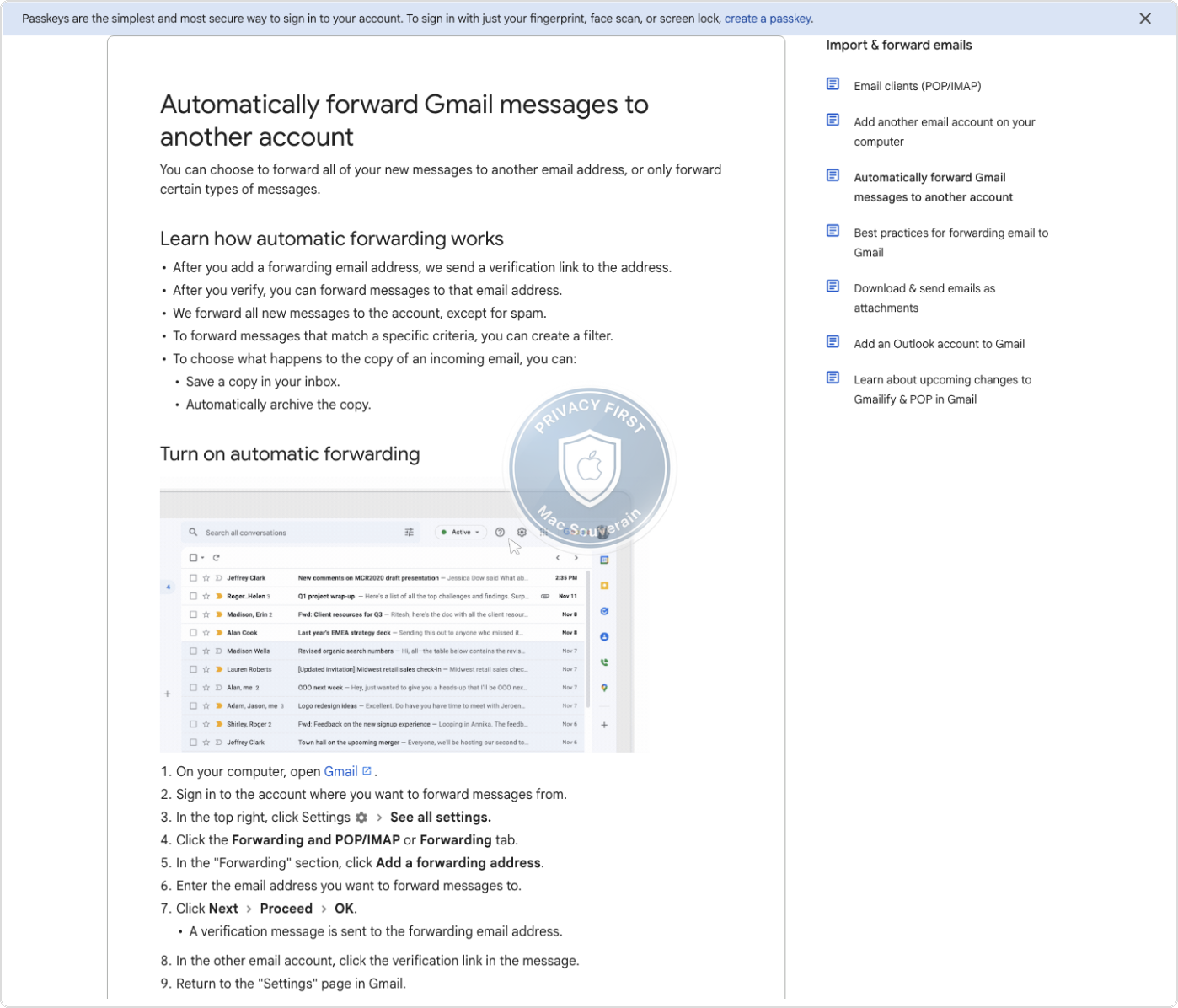The image size is (1178, 1008).
Task: Open the New comments on MCR2020 draft presentation email
Action: (383, 578)
